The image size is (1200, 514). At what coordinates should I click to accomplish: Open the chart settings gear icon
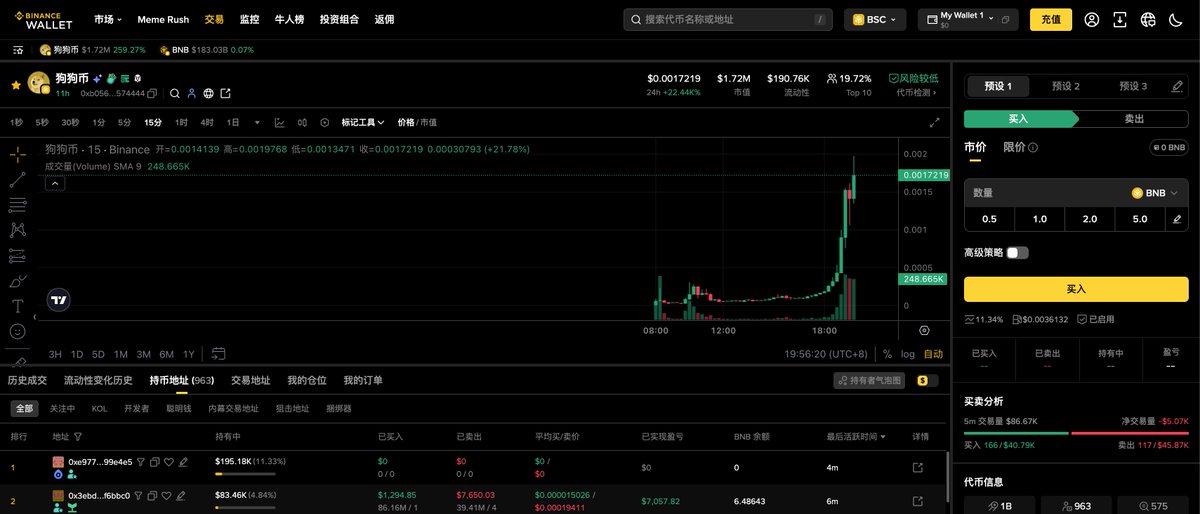924,330
